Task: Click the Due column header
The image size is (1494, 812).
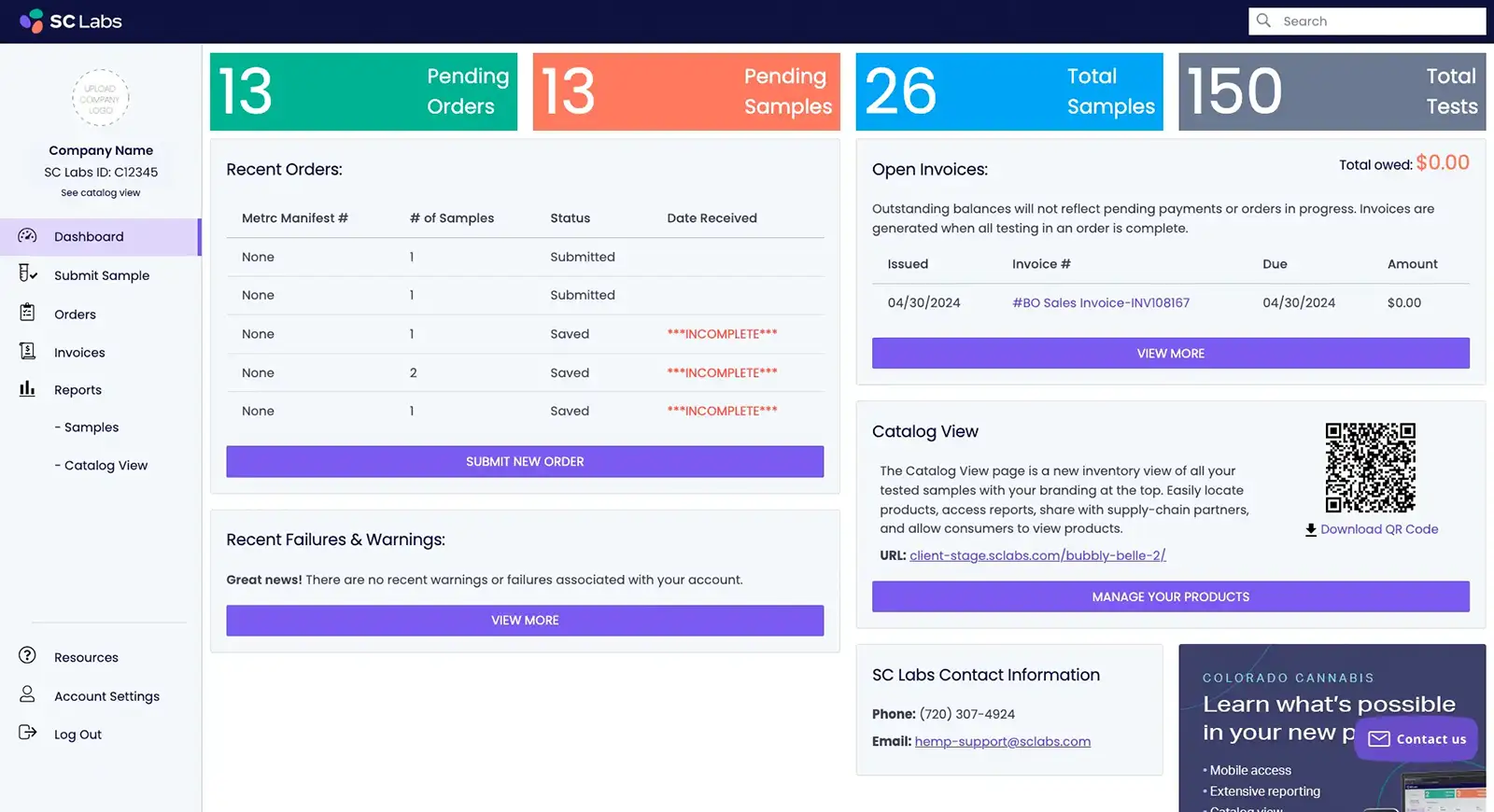Action: 1275,264
